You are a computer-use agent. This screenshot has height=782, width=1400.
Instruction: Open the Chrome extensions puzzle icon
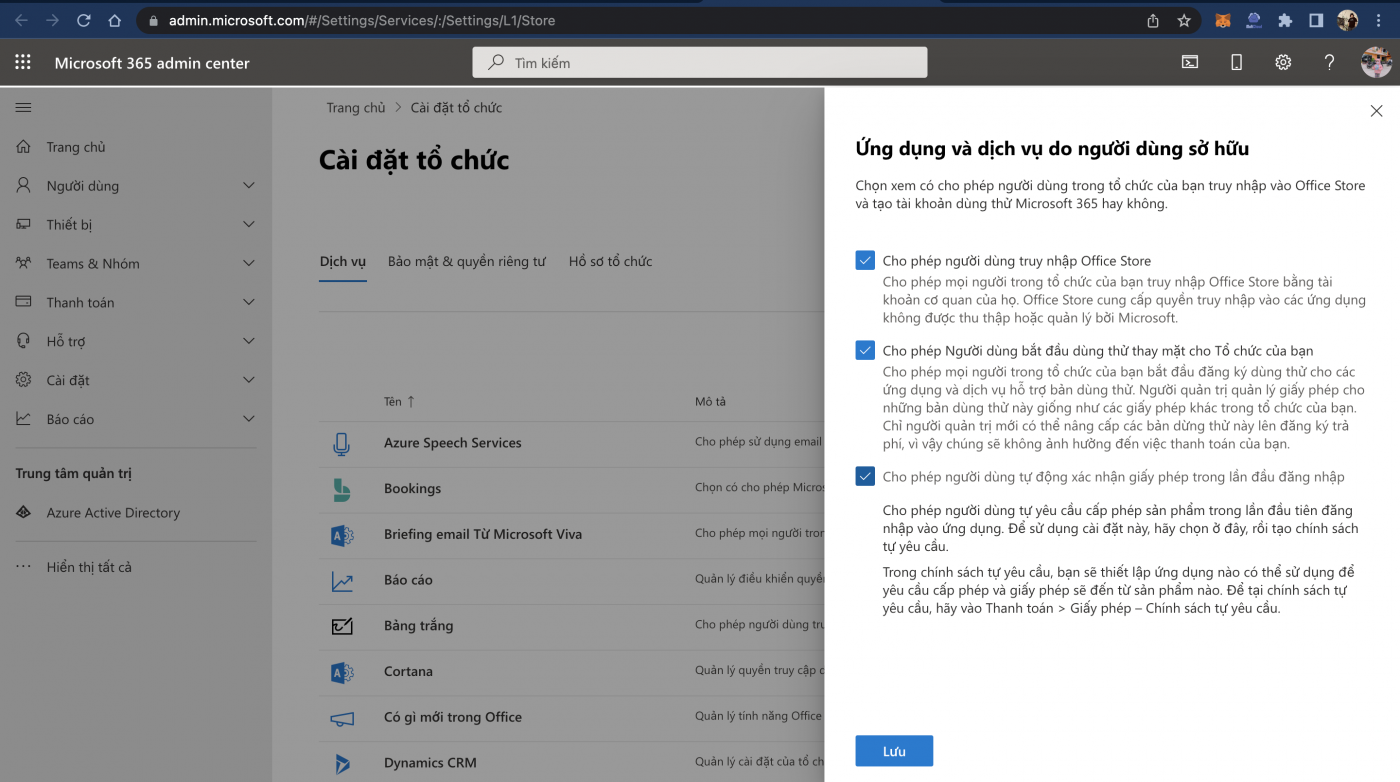pos(1285,20)
